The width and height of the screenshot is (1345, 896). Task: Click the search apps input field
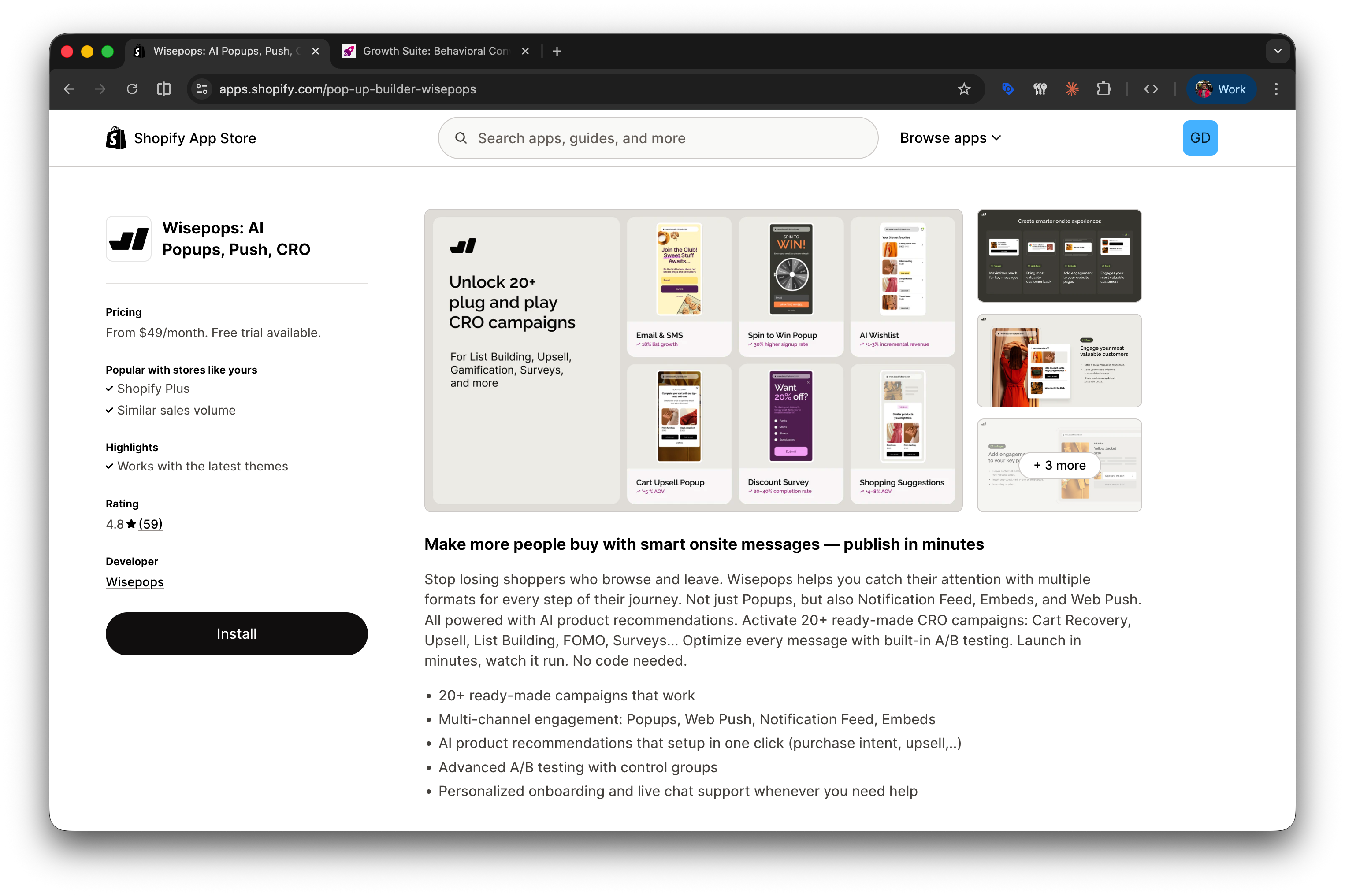point(658,138)
